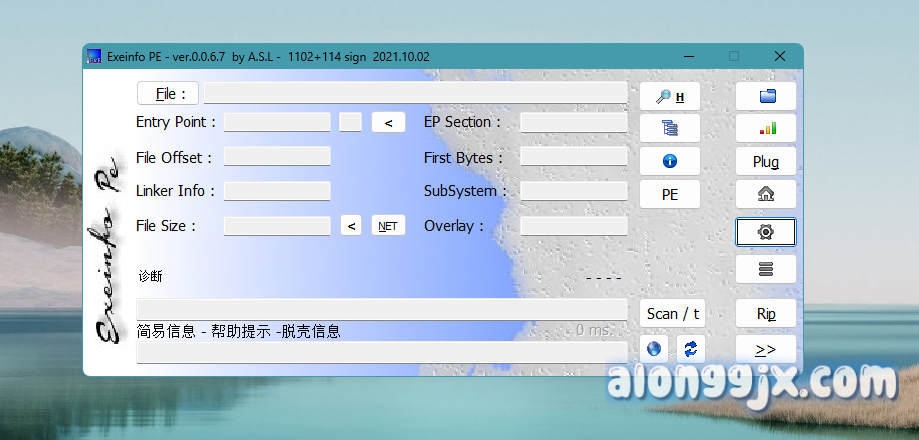
Task: Click the file path input field
Action: [x=415, y=94]
